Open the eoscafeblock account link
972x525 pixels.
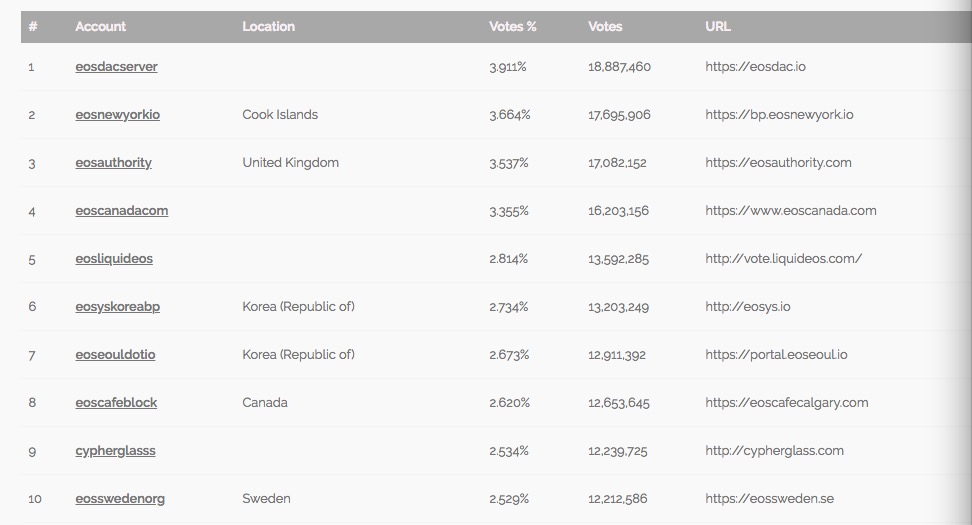(x=116, y=402)
